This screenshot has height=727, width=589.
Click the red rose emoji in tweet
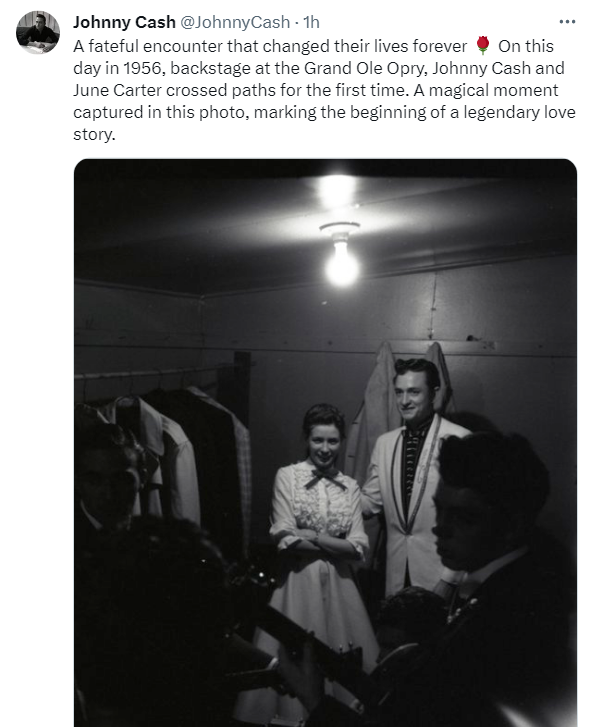482,46
